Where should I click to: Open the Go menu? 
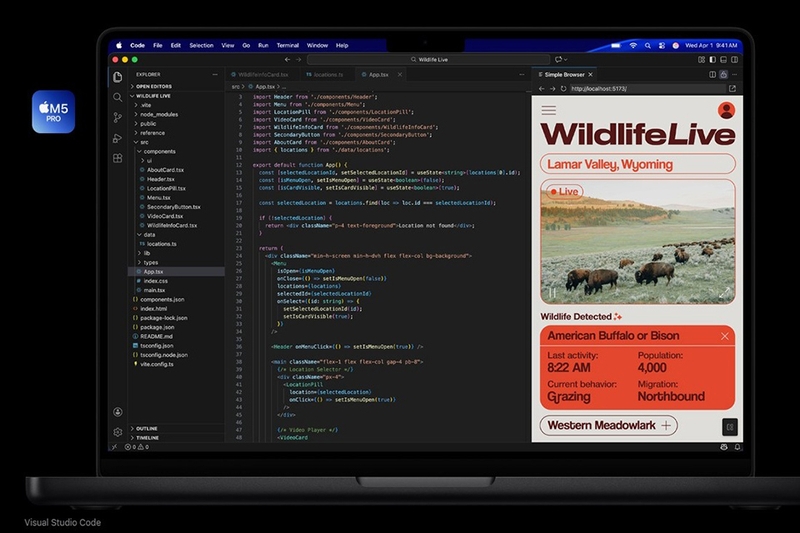tap(246, 45)
